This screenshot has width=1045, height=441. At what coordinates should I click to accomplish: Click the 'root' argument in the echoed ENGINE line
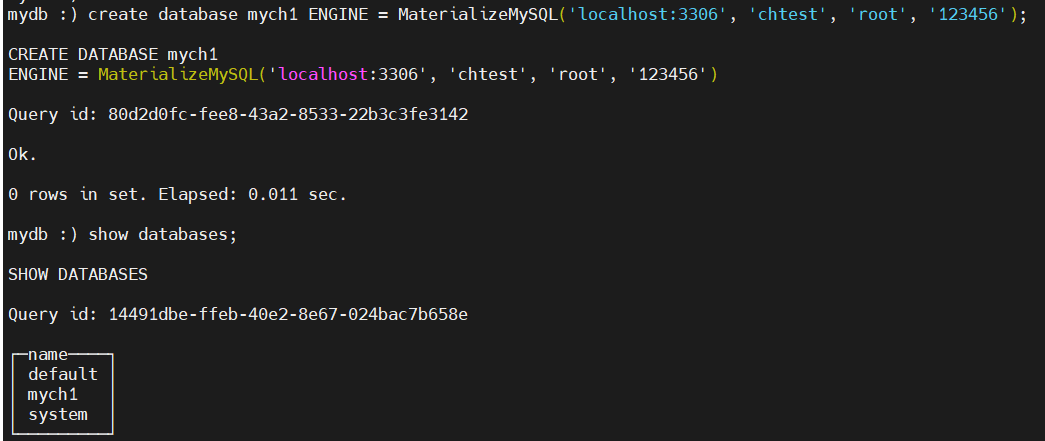pyautogui.click(x=578, y=74)
